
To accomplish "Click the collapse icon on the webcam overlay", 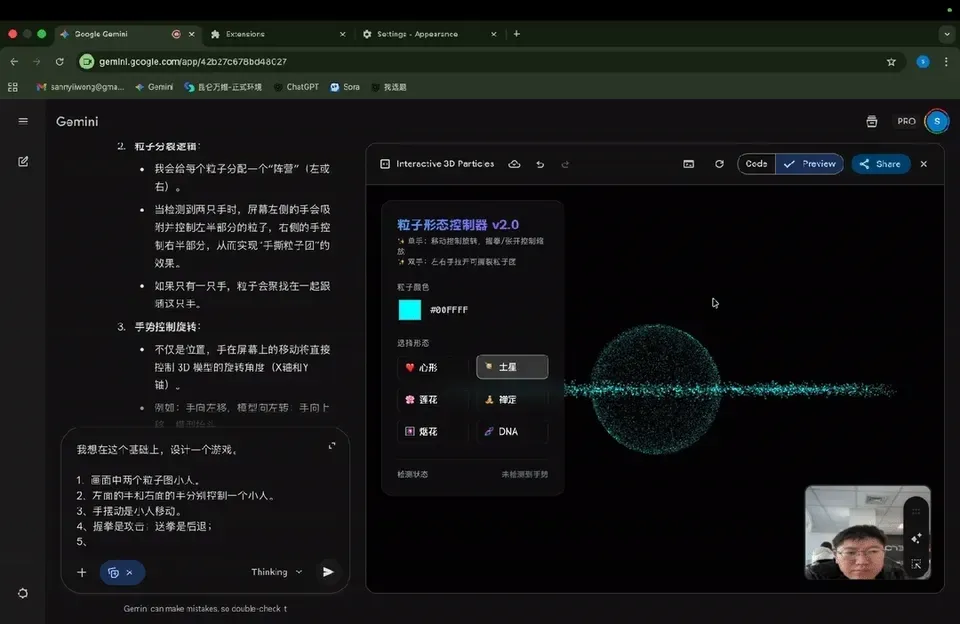I will (x=916, y=564).
